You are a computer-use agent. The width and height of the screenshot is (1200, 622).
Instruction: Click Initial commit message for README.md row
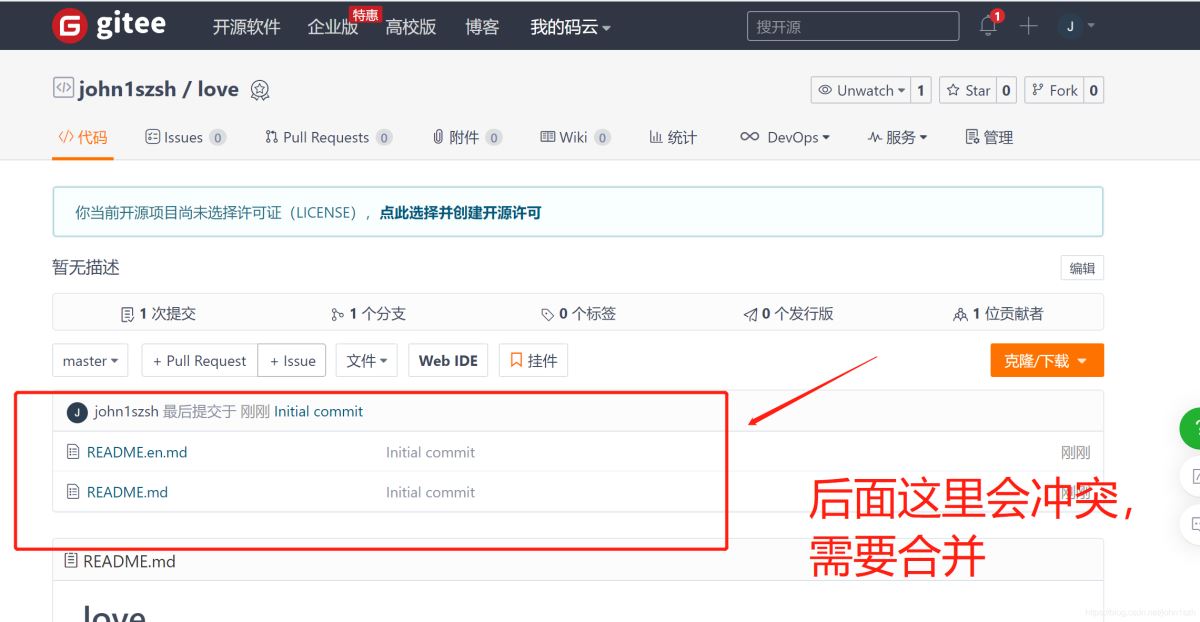[430, 492]
